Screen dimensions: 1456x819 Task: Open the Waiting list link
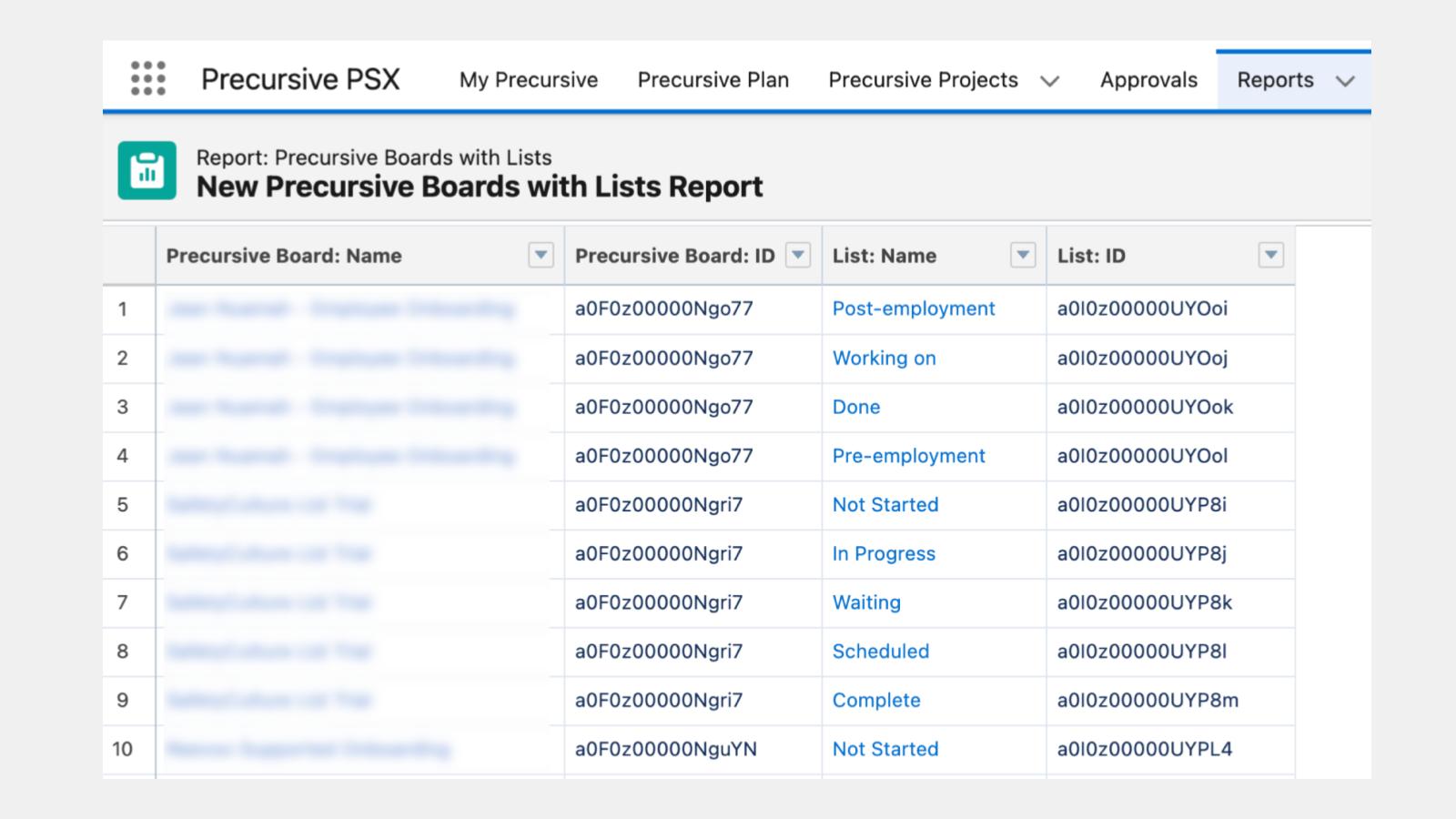point(866,602)
